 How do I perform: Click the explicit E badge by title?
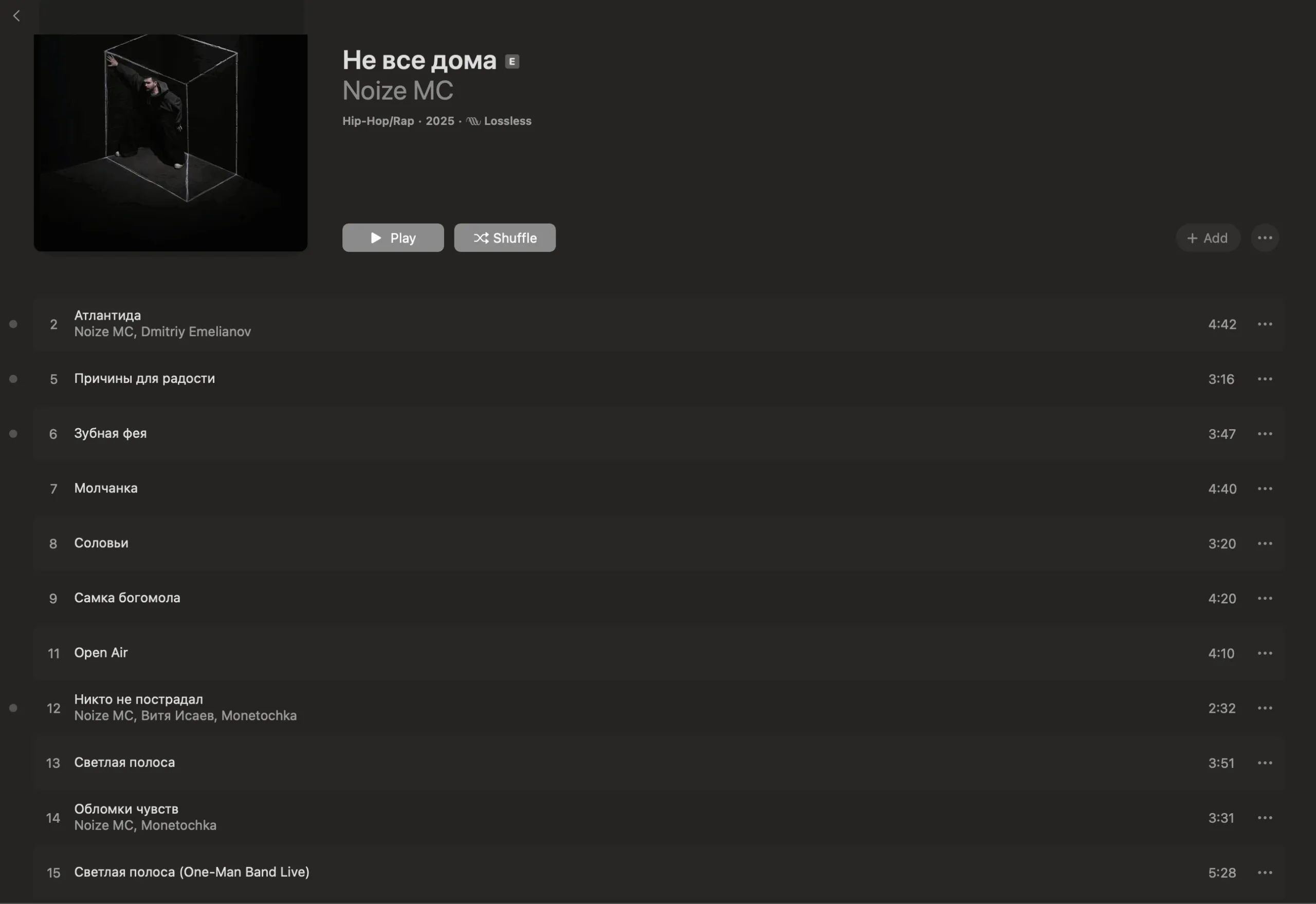(512, 61)
